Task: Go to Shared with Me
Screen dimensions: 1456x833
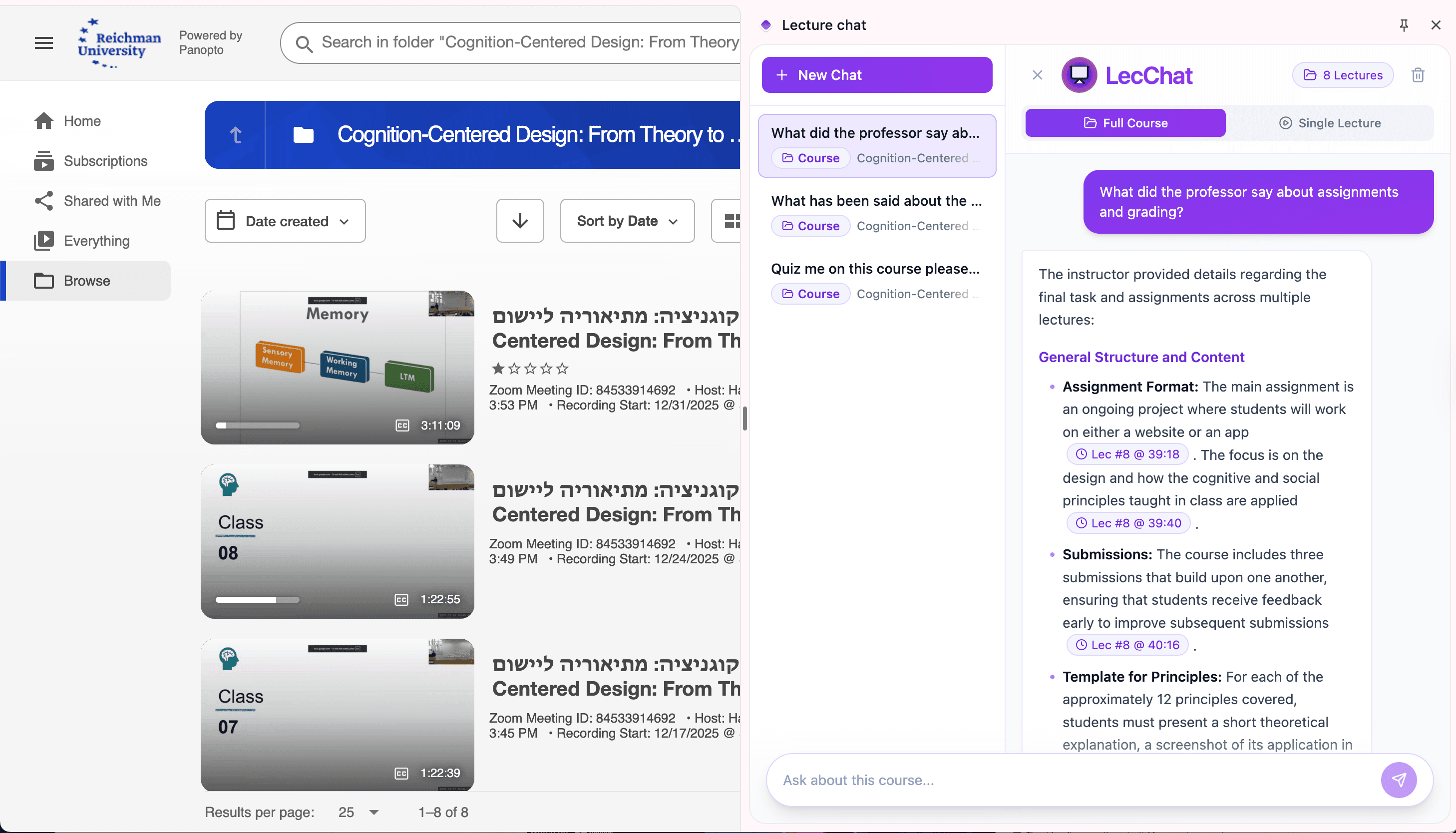Action: click(x=112, y=201)
